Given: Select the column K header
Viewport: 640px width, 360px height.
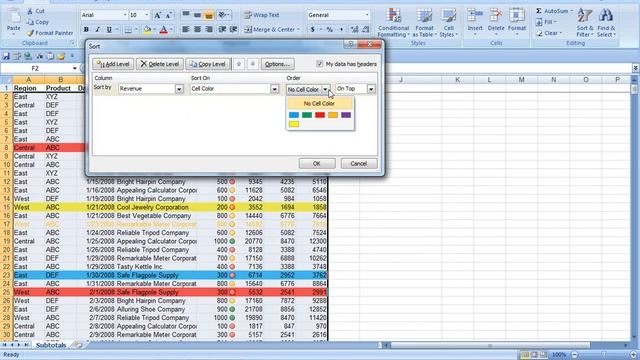Looking at the screenshot, I should 457,80.
